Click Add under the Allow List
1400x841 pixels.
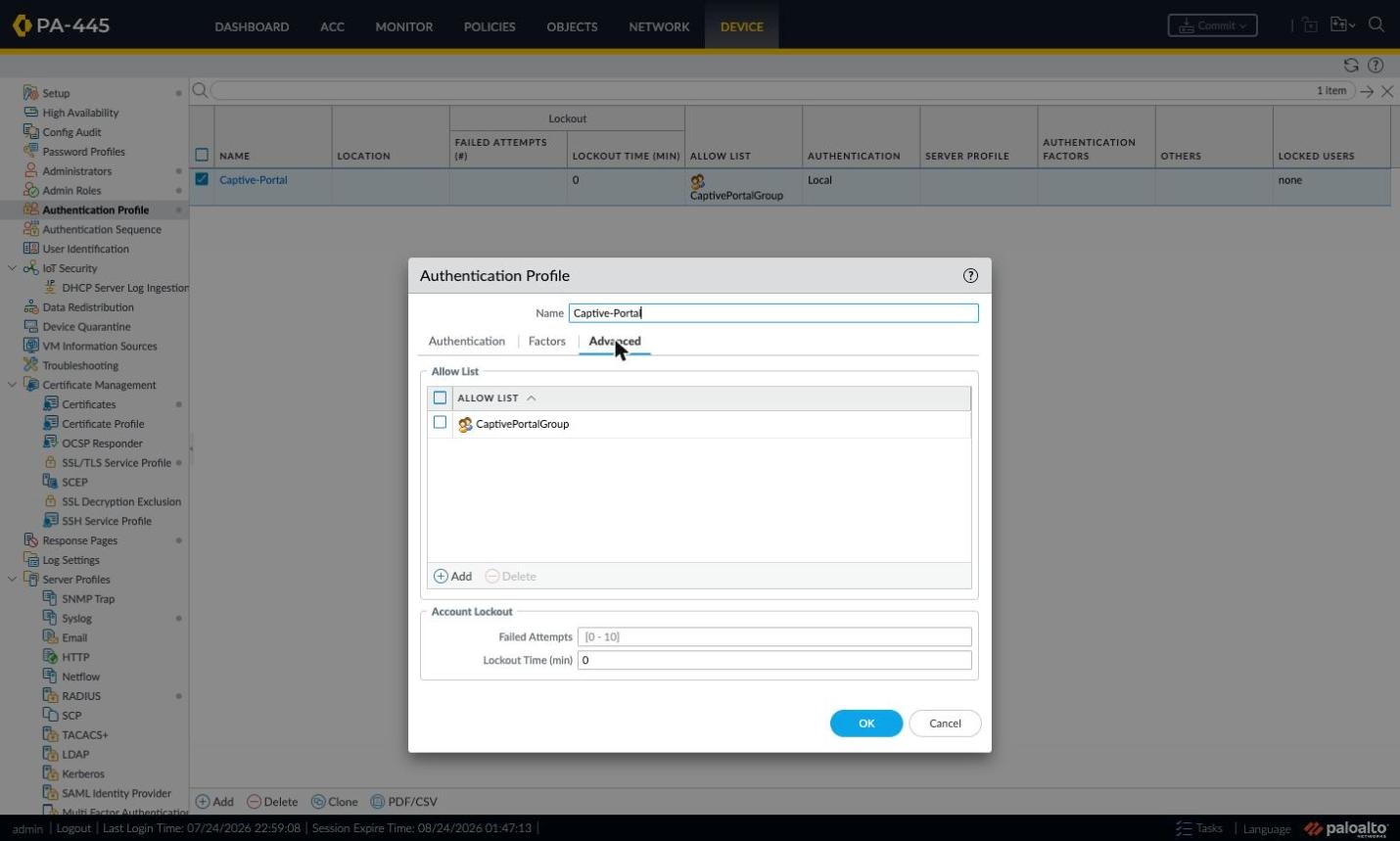pyautogui.click(x=453, y=577)
